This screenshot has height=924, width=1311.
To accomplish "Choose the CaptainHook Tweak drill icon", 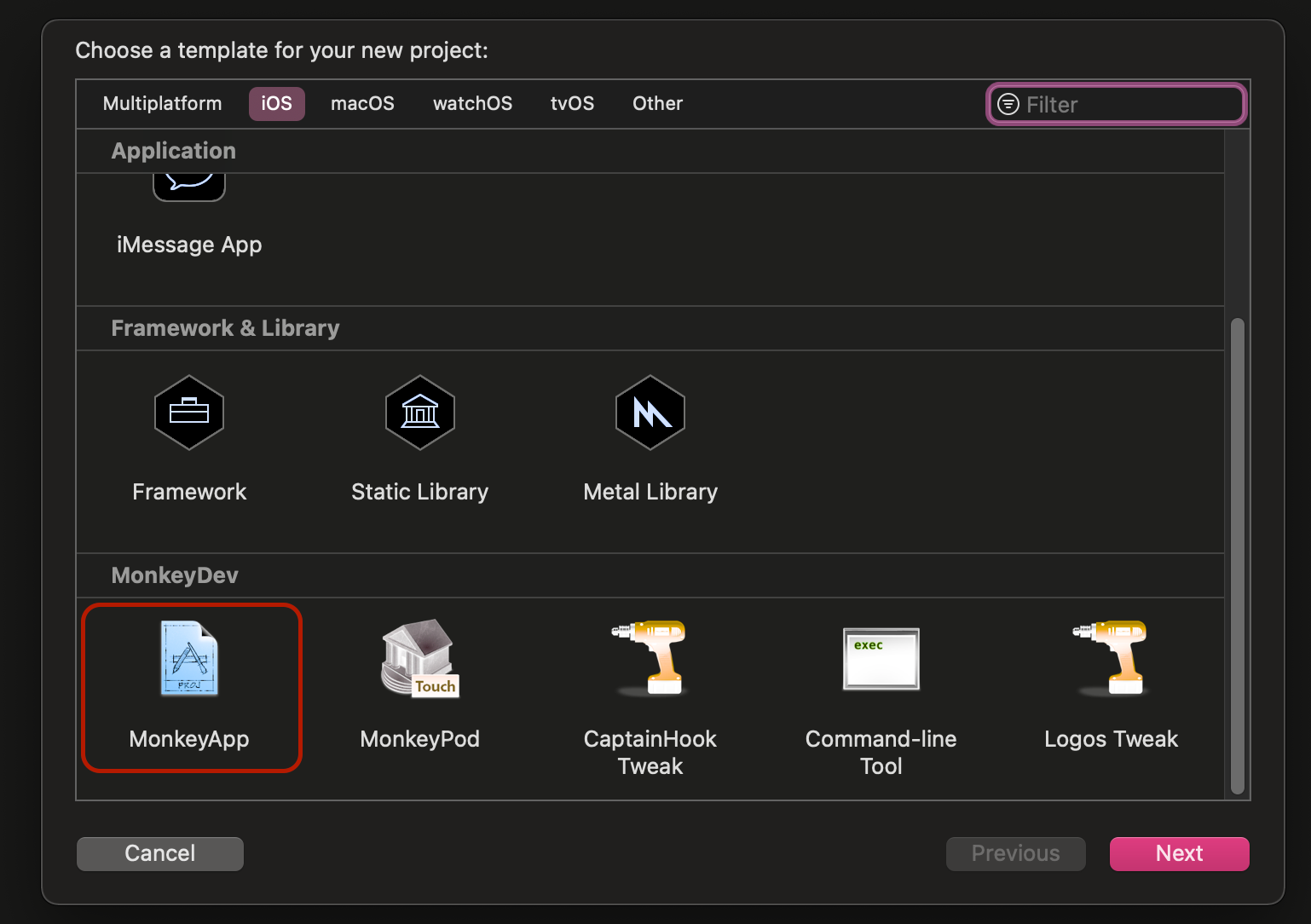I will click(650, 658).
